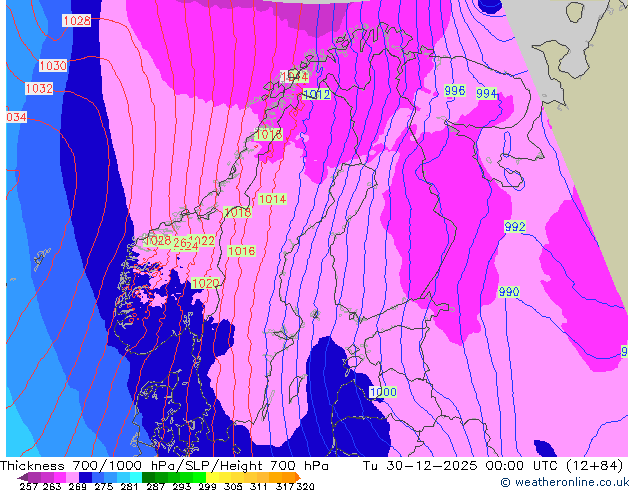Screen dimensions: 634x490
Task: Click the 1032 isobar label
Action: coord(39,89)
